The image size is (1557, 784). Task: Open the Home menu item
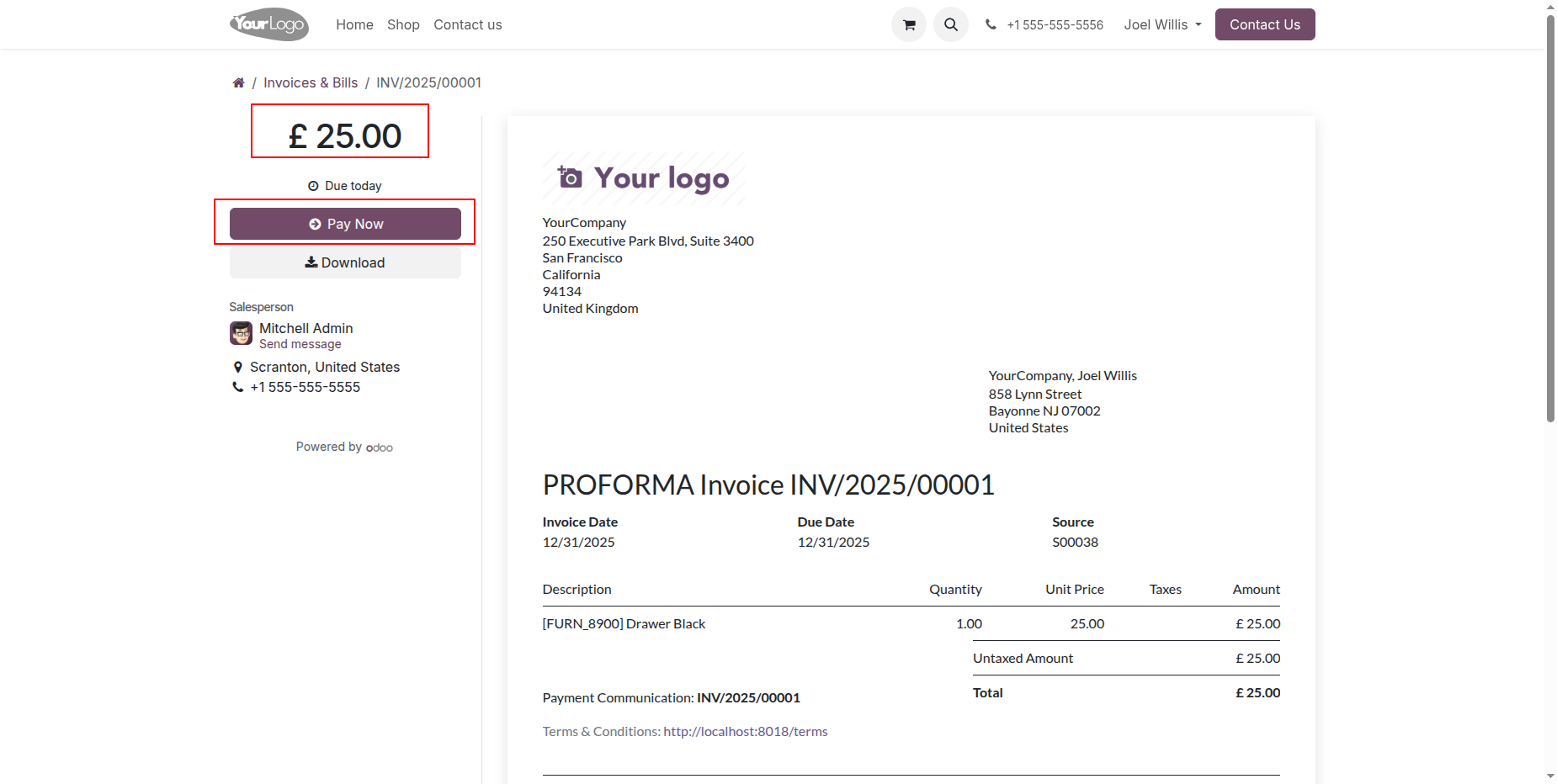[354, 25]
